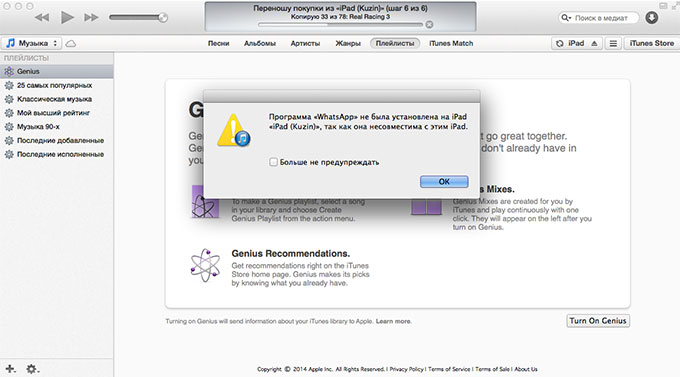The image size is (680, 377).
Task: Click the iCloud cloud icon
Action: [71, 43]
